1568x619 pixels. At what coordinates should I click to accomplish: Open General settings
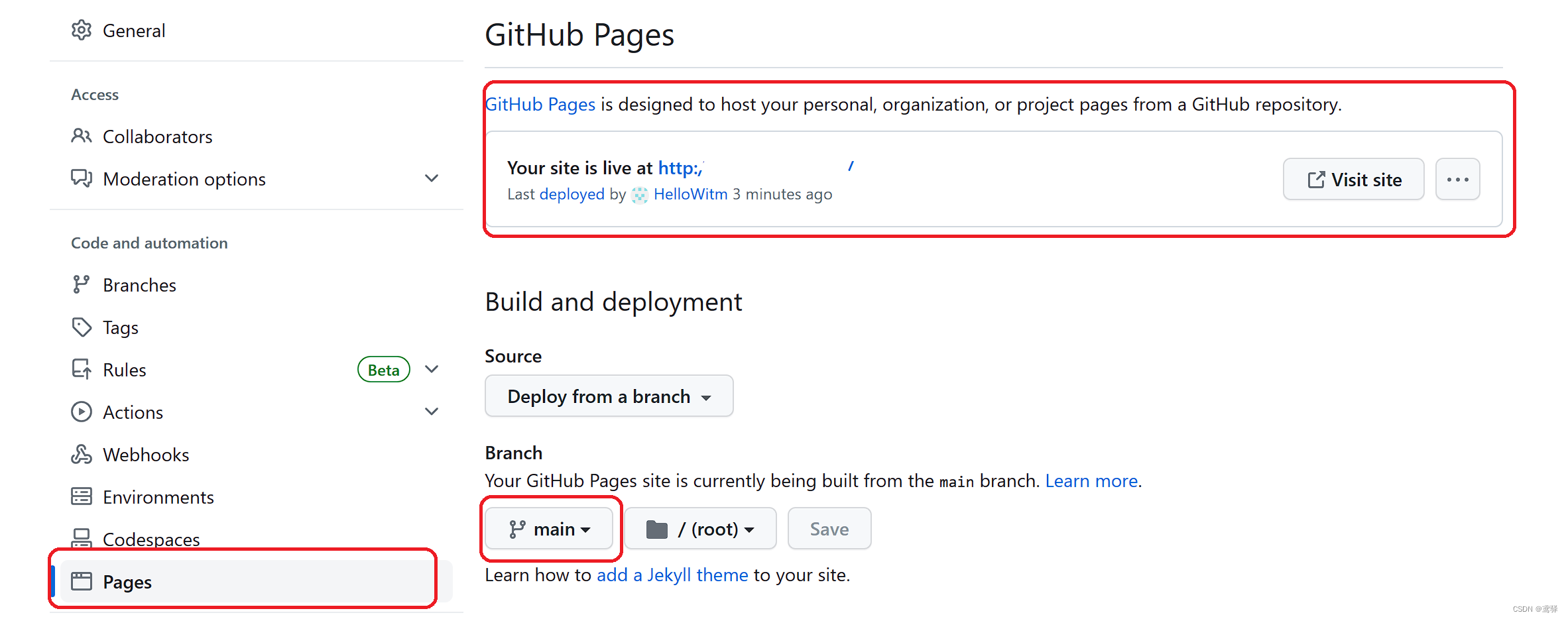point(134,30)
